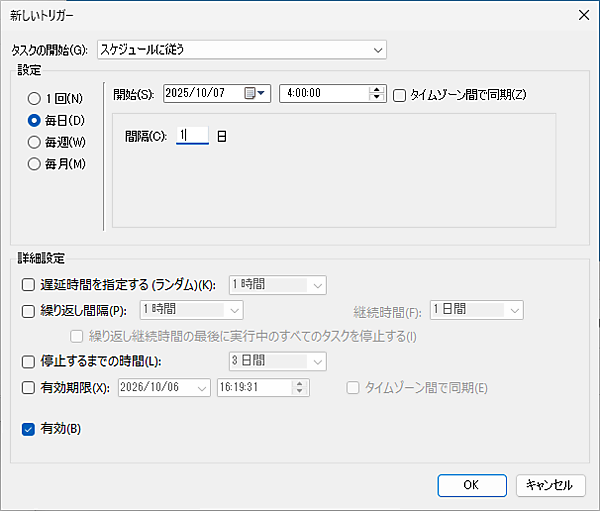Toggle 繰り返し継続時間の最後に停止する(I) checkbox

77,336
